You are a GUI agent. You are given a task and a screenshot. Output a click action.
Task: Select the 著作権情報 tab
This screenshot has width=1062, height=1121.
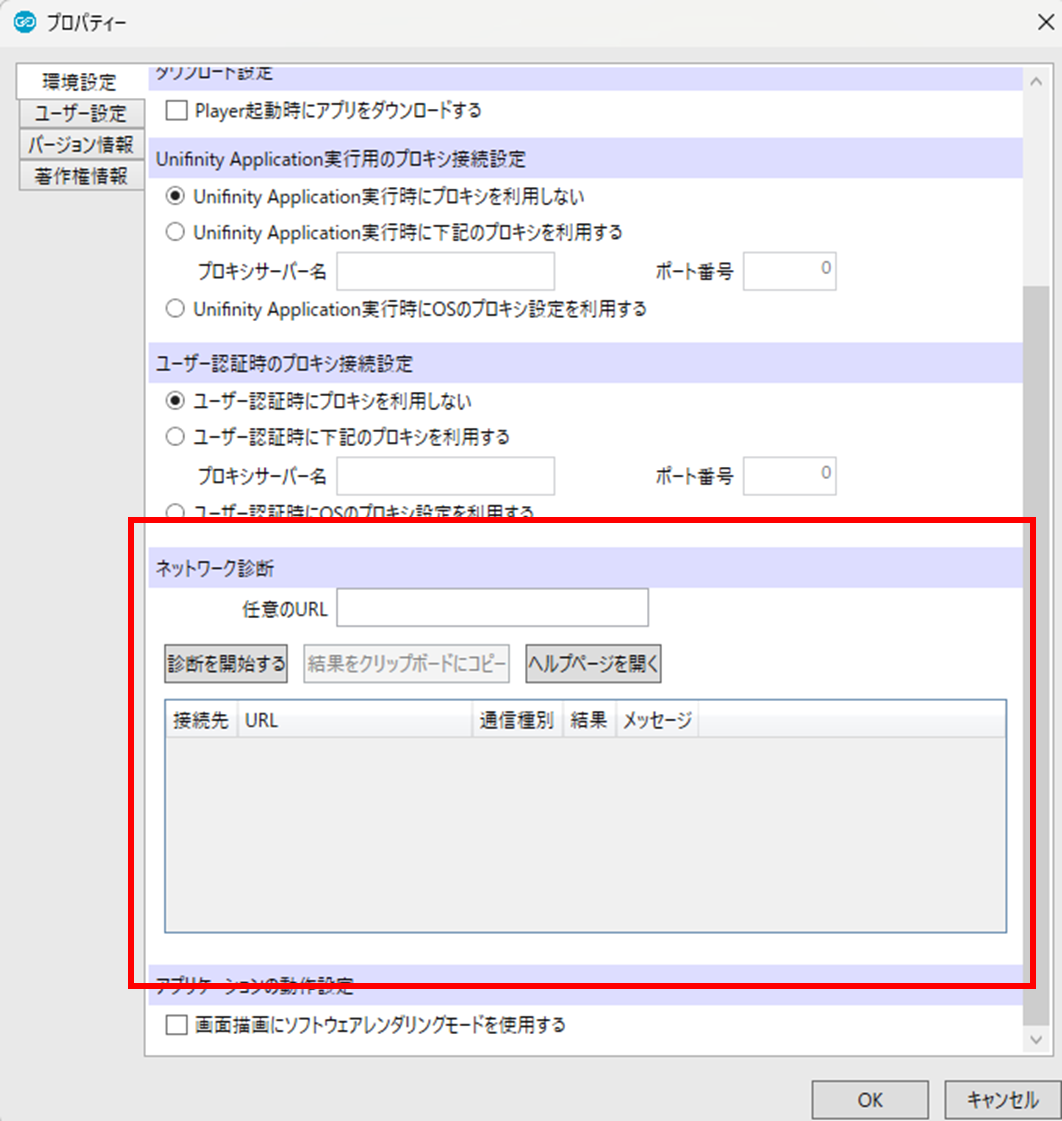point(81,176)
